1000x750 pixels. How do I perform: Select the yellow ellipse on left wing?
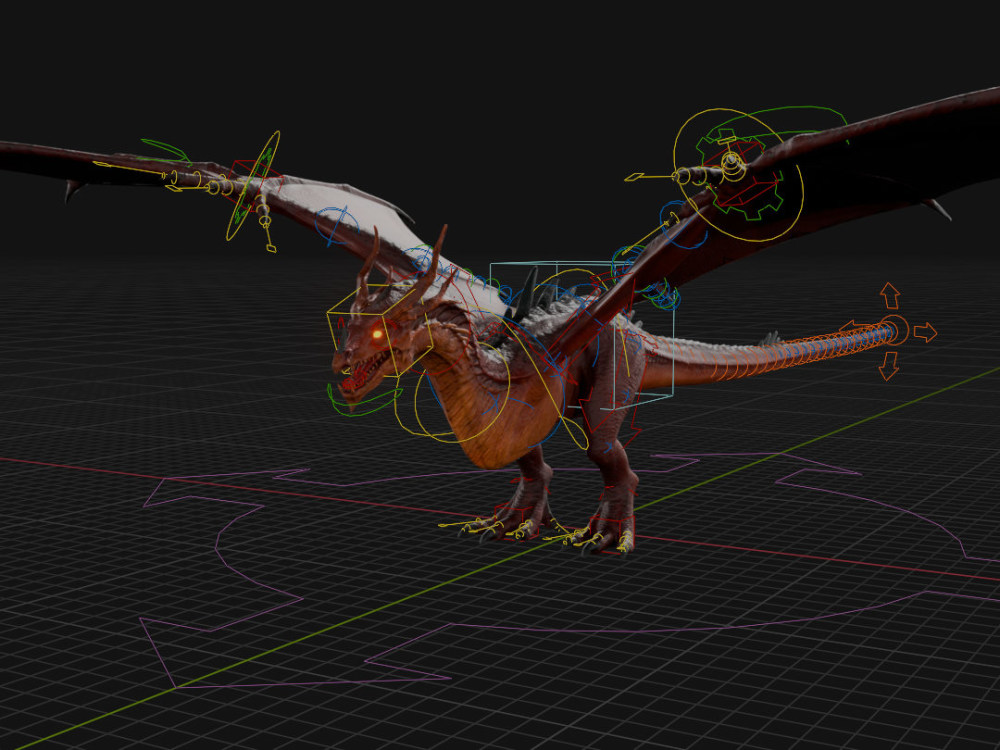pos(253,186)
